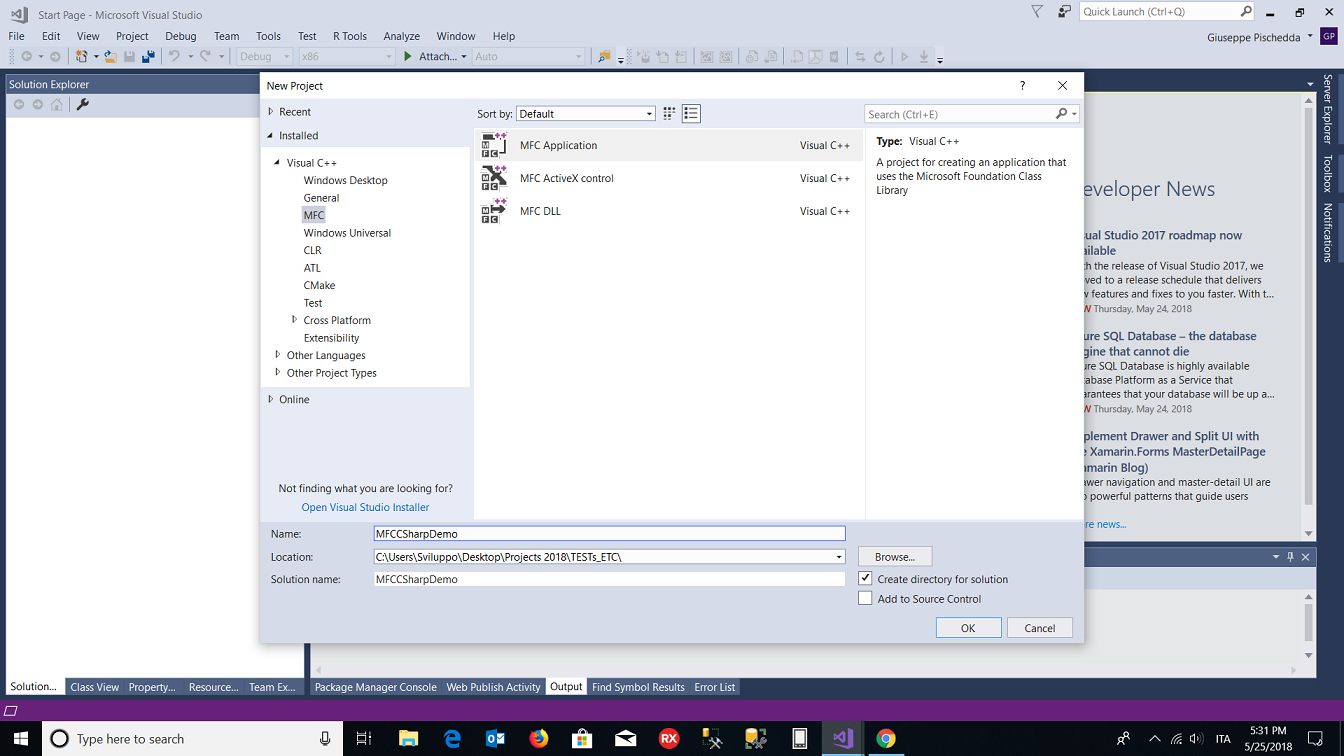Expand the Other Project Types node
Screen dimensions: 1344x756
[278, 373]
